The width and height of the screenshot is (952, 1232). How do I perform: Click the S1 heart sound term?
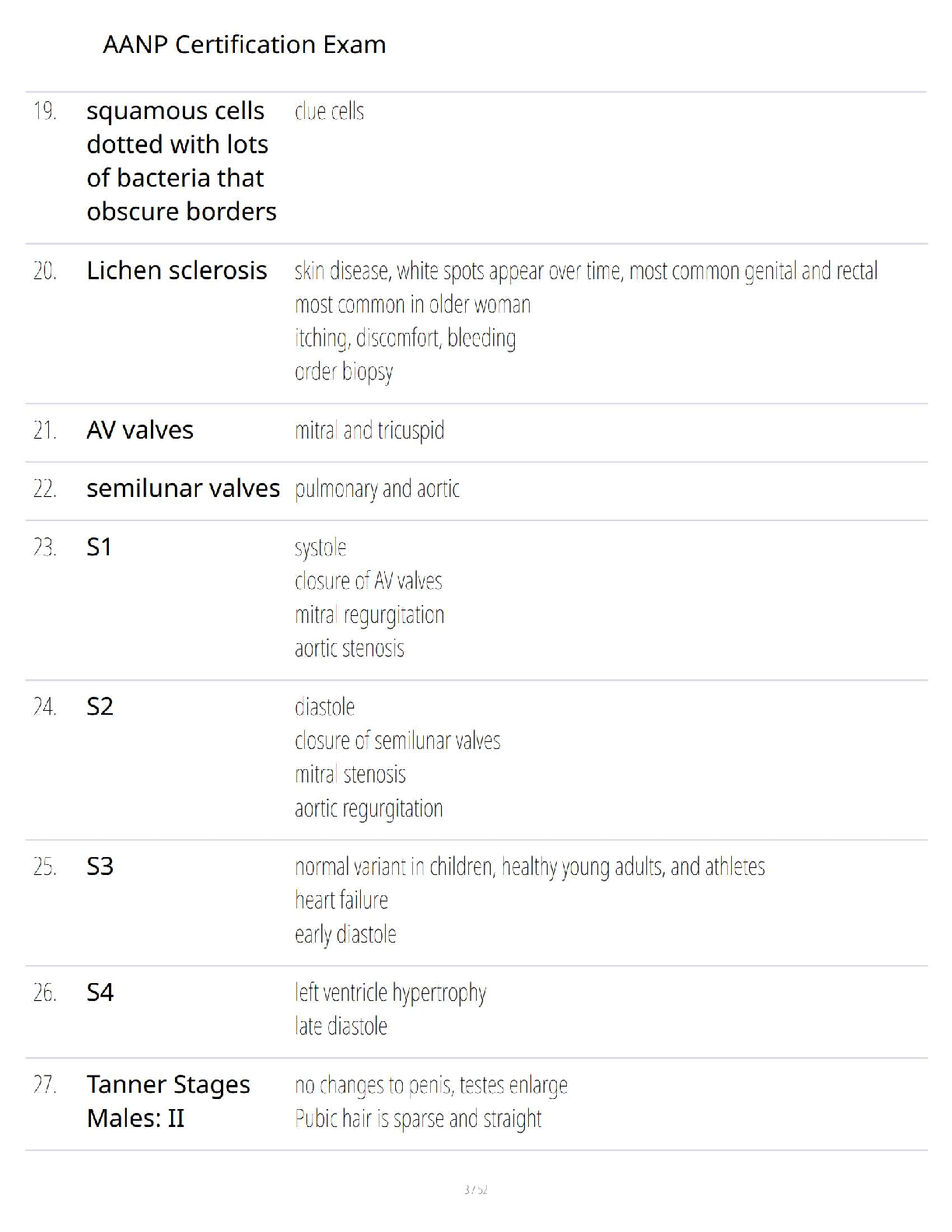(x=100, y=548)
